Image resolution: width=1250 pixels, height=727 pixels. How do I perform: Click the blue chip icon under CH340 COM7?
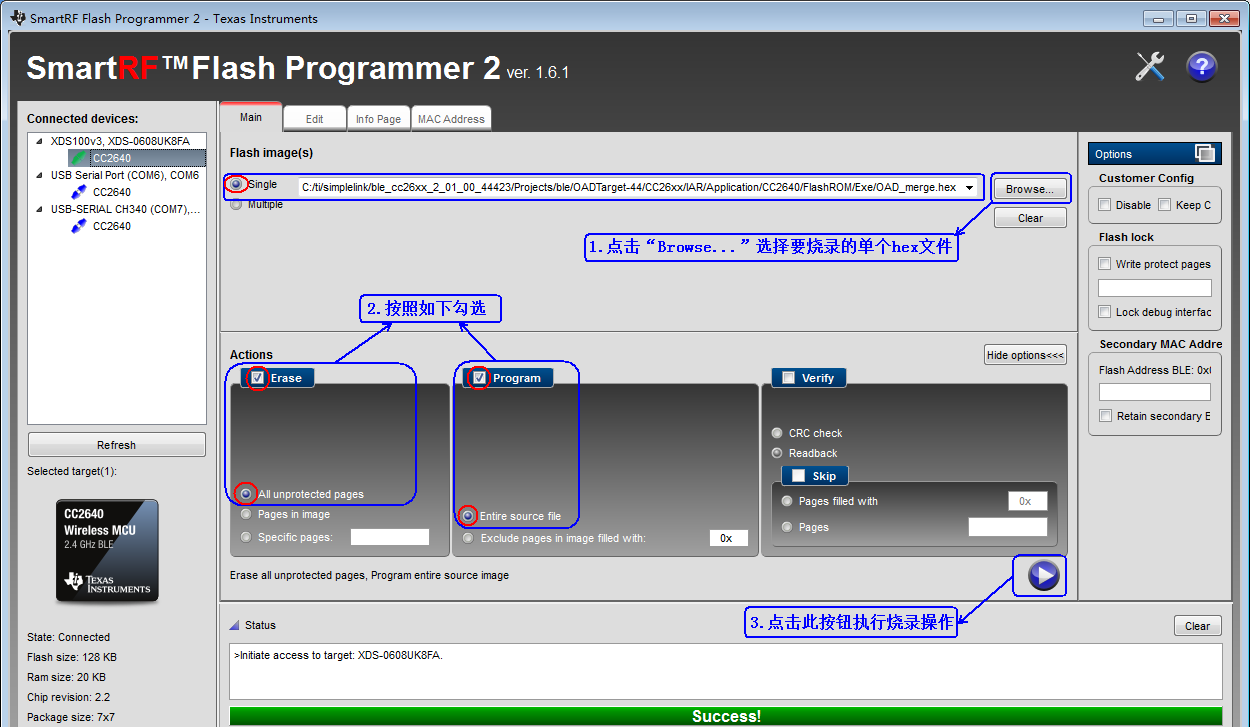click(79, 225)
